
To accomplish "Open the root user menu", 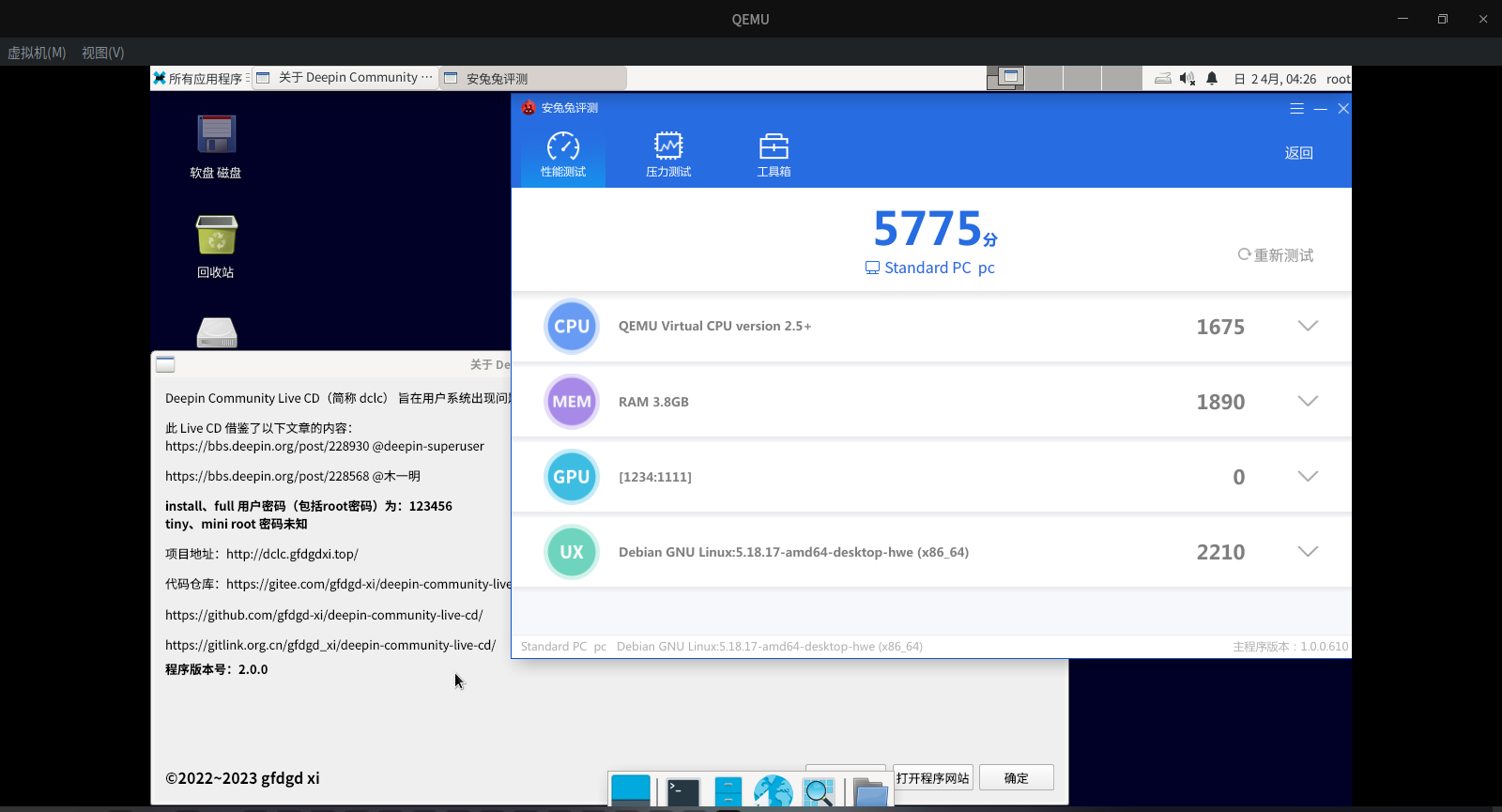I will pyautogui.click(x=1338, y=79).
